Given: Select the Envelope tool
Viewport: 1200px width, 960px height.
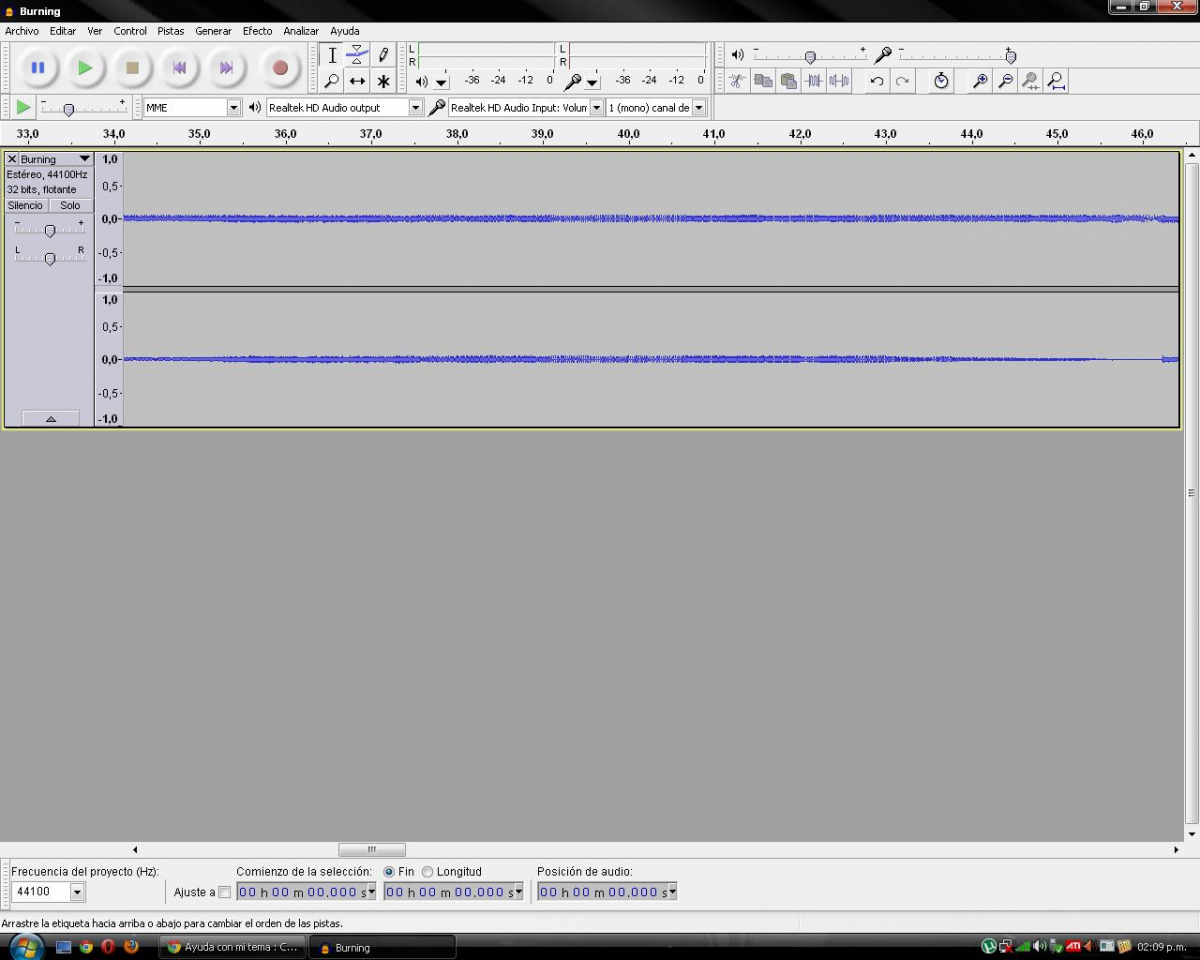Looking at the screenshot, I should (357, 55).
